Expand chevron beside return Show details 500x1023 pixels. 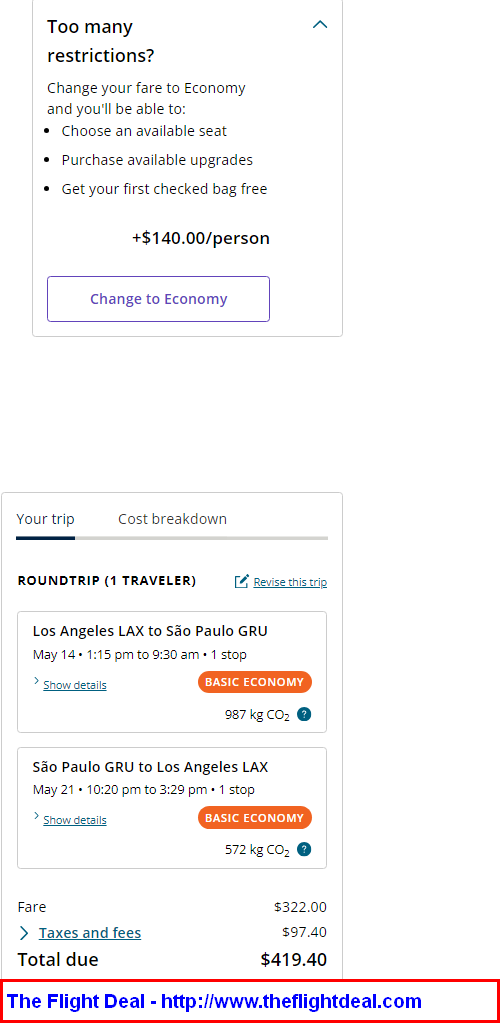coord(37,816)
